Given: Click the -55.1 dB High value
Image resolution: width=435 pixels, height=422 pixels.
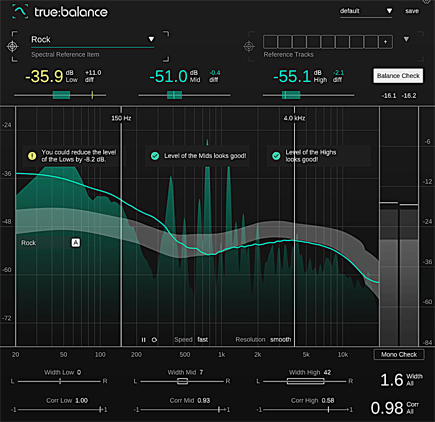Looking at the screenshot, I should pyautogui.click(x=292, y=76).
